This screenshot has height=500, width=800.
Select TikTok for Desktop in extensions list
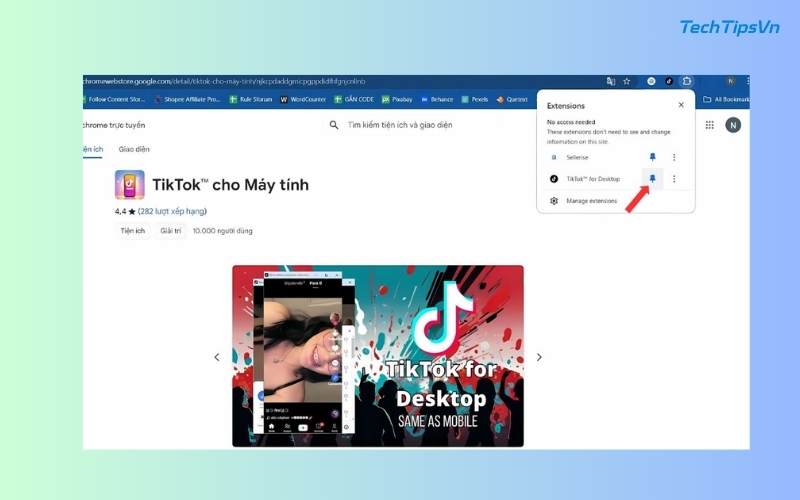coord(593,179)
